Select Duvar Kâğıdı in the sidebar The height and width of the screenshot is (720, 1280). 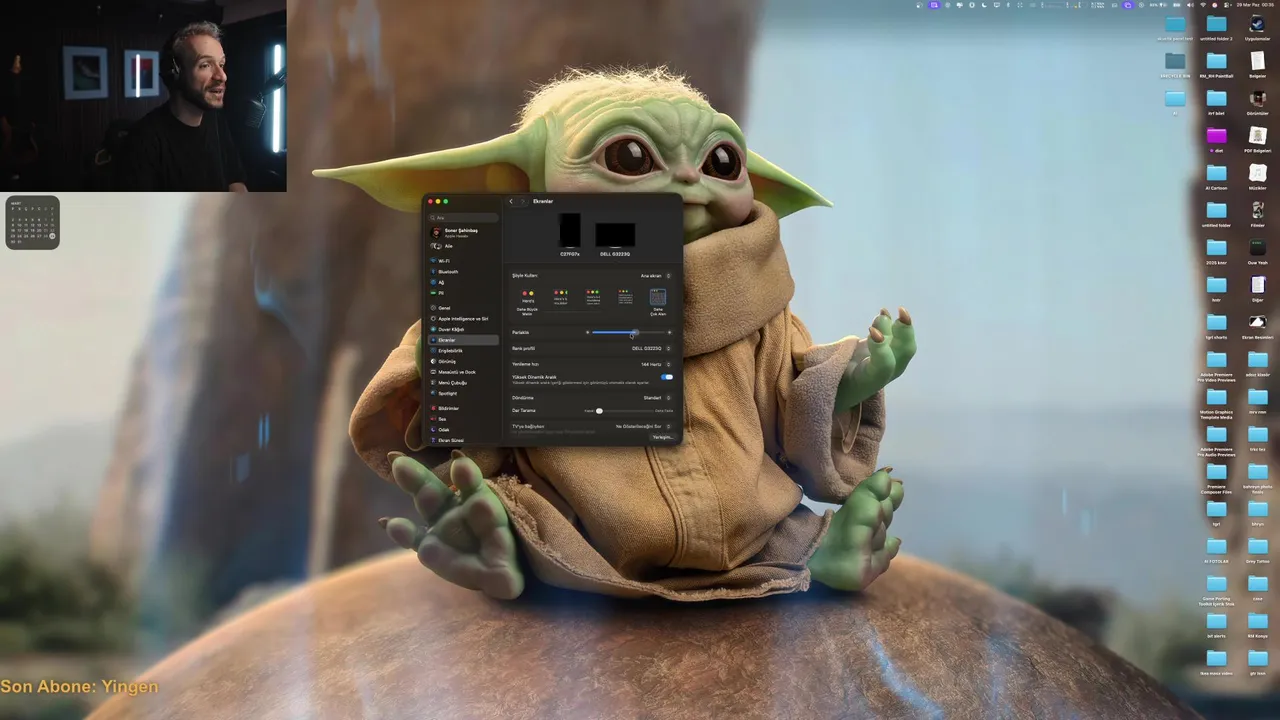coord(464,329)
